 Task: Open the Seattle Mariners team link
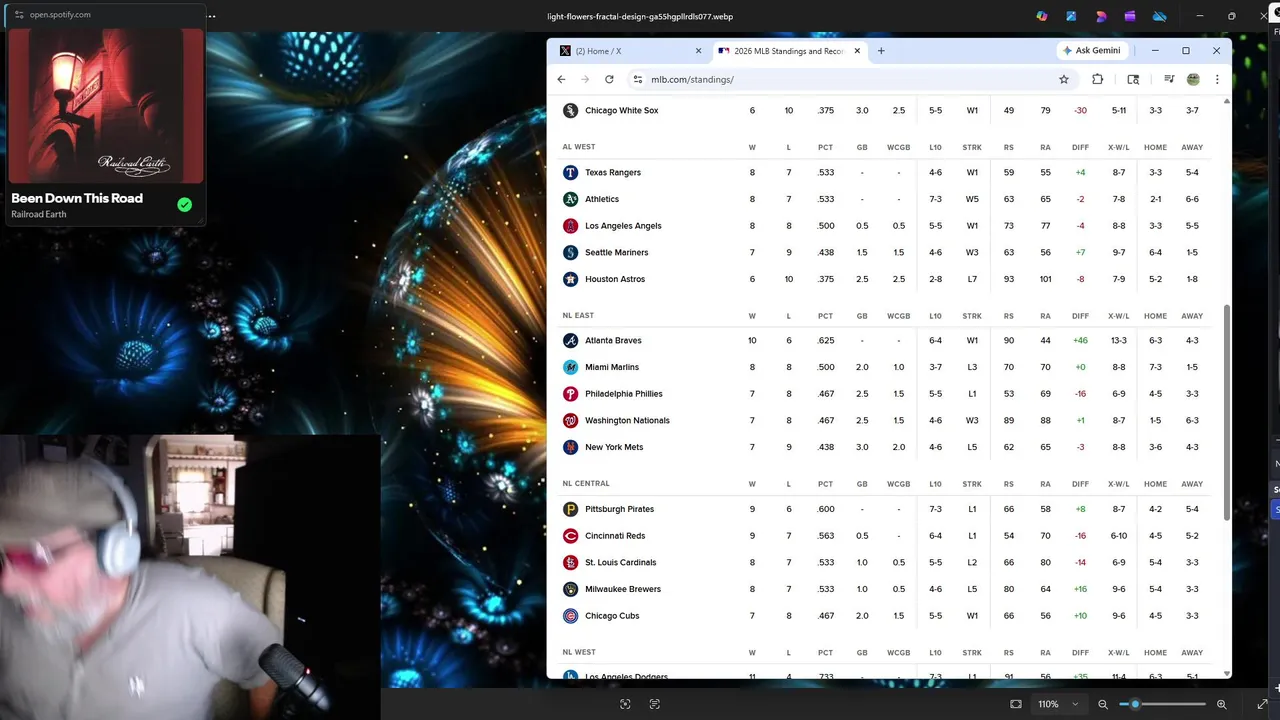[616, 252]
